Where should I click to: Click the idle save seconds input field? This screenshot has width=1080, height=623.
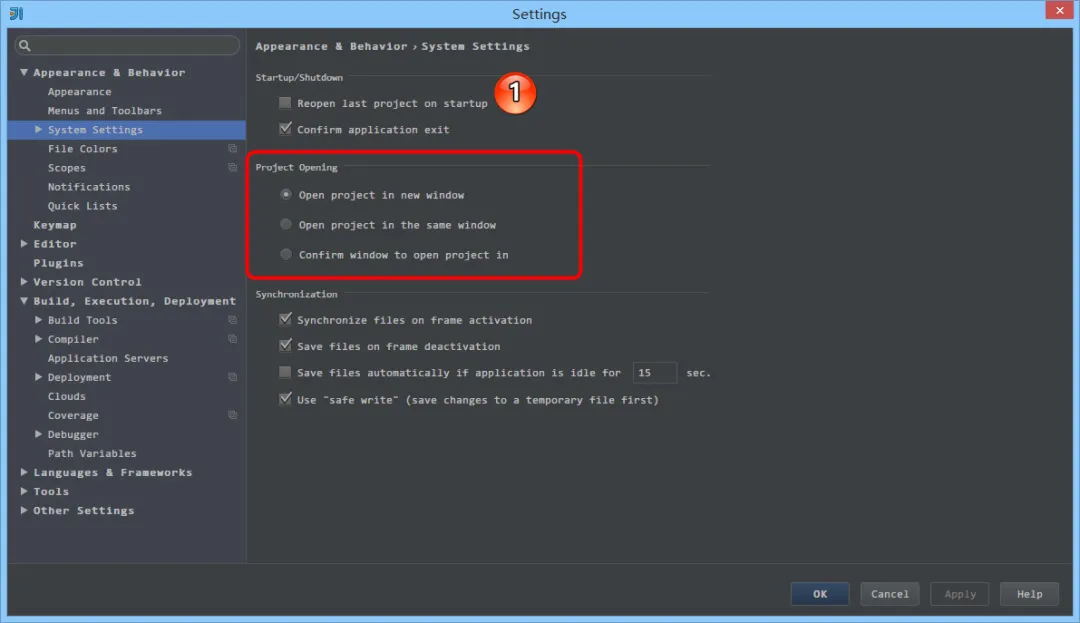[x=655, y=372]
